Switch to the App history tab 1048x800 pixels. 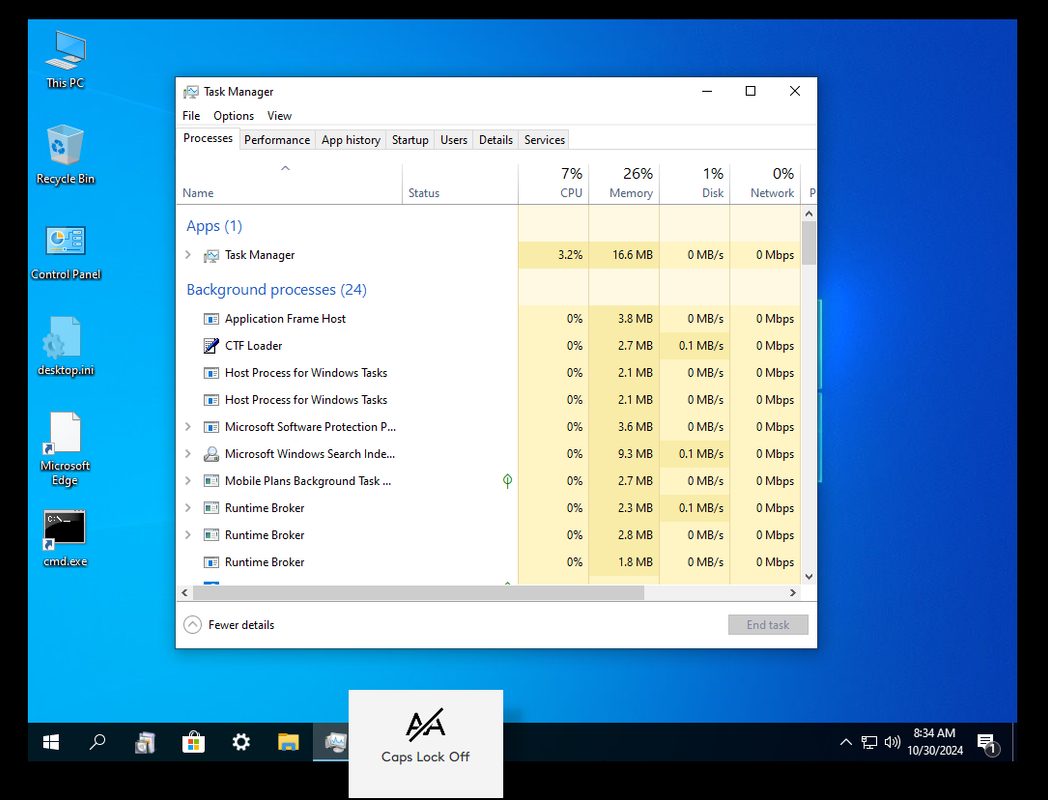[x=351, y=140]
